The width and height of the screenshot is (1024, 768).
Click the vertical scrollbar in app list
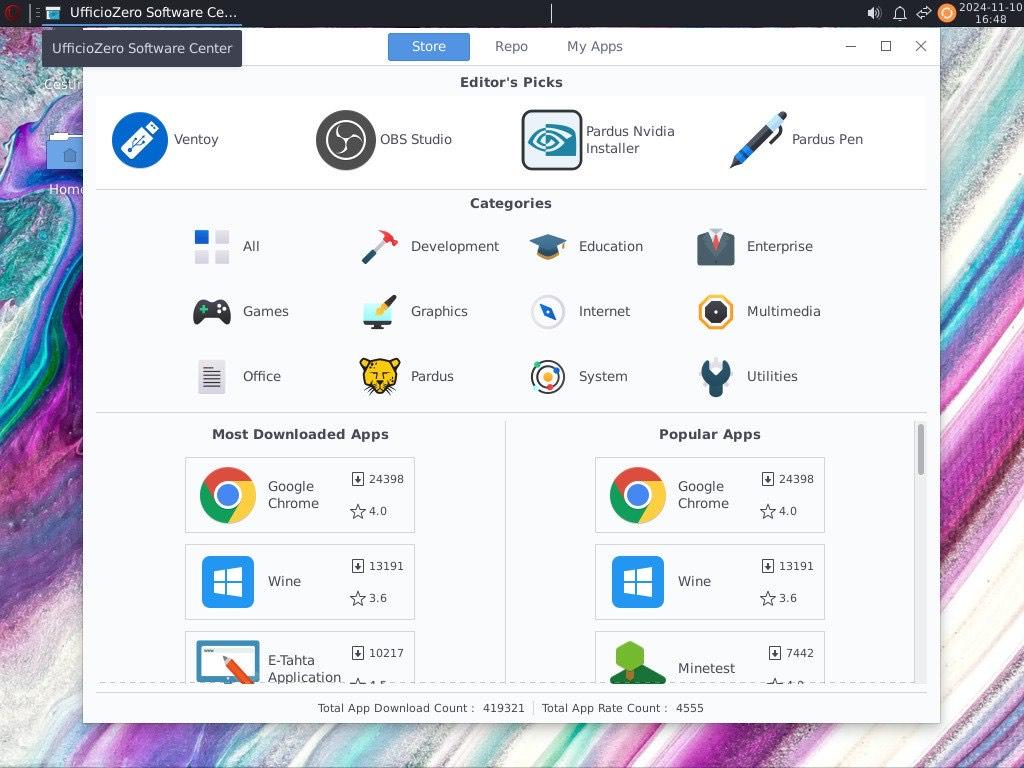[x=920, y=450]
